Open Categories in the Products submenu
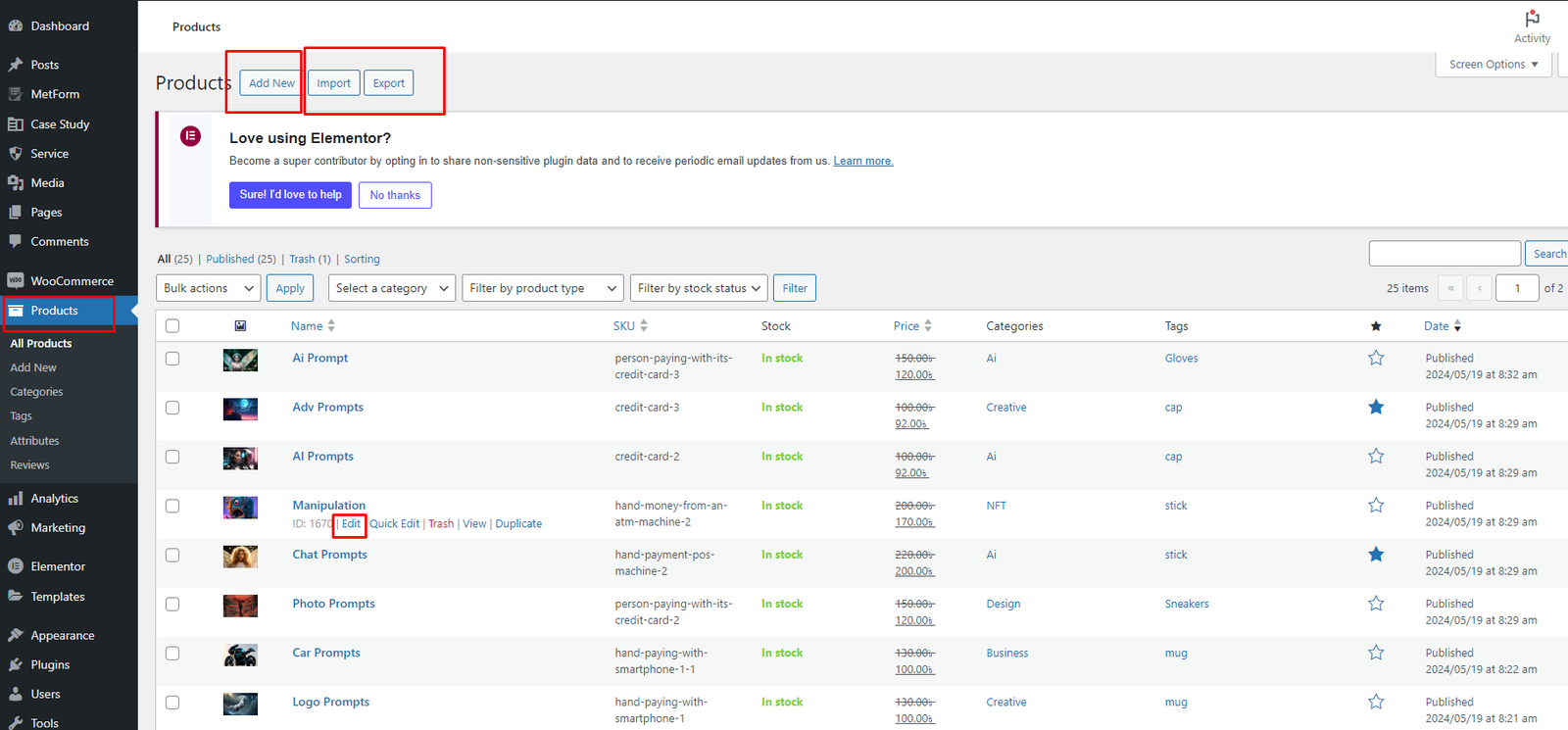 point(36,392)
